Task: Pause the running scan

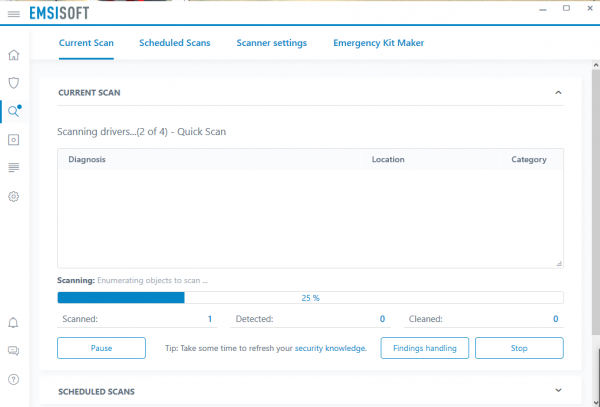Action: tap(101, 348)
